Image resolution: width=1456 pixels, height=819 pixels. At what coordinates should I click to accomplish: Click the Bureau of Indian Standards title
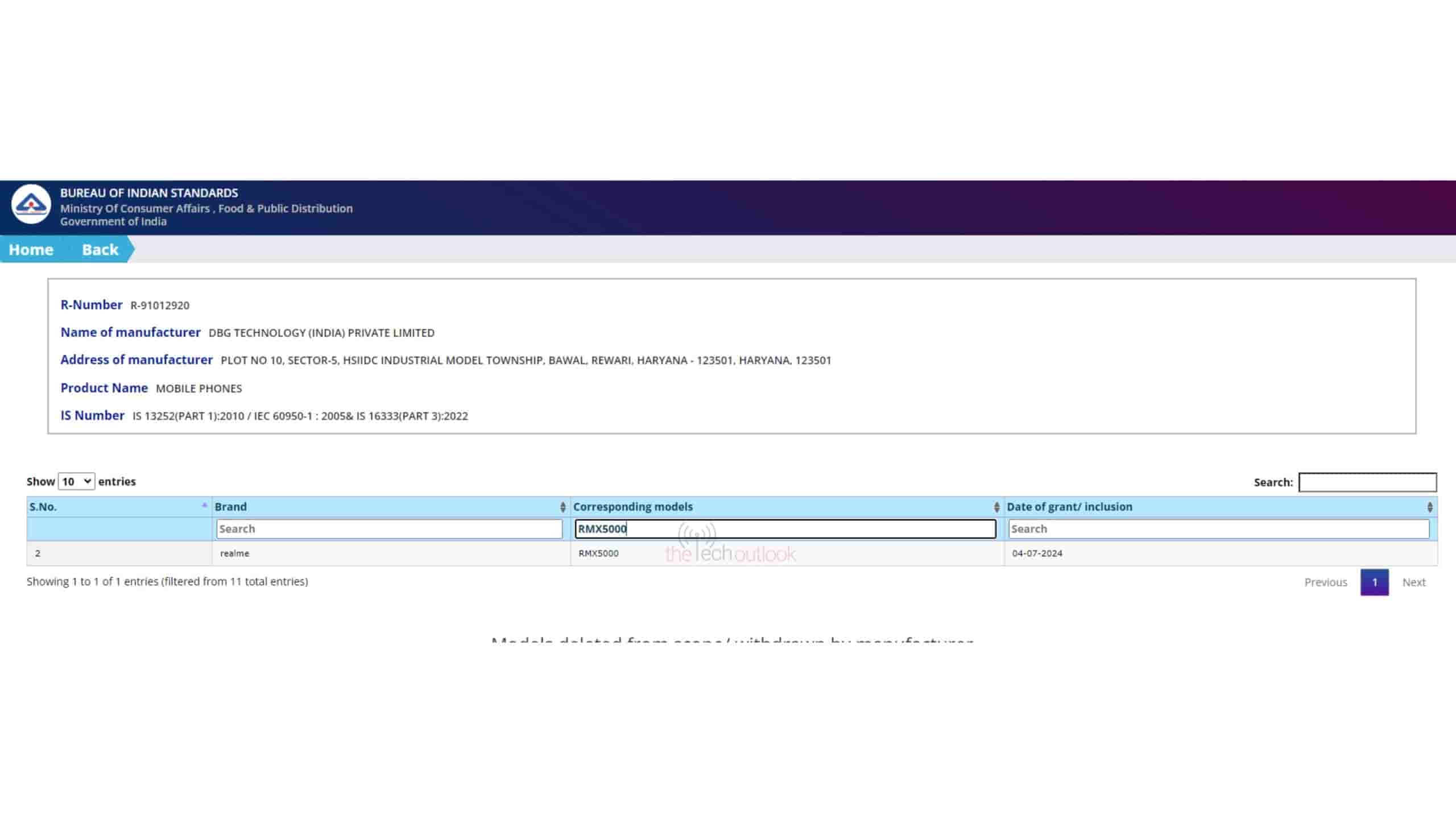point(149,193)
